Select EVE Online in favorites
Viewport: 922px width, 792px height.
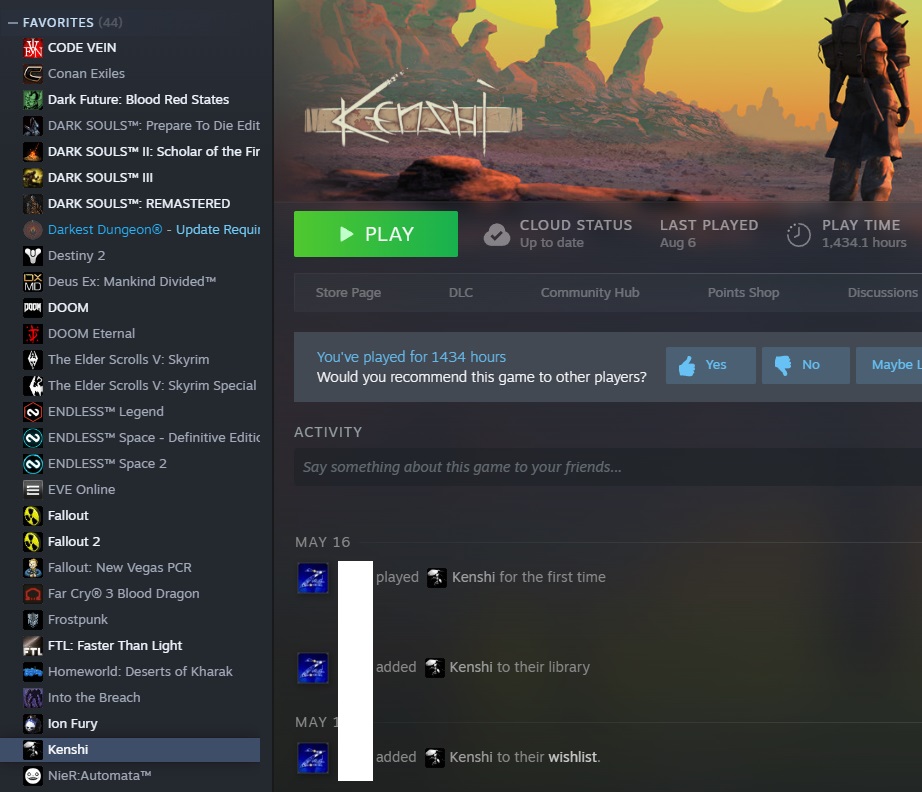click(x=130, y=489)
